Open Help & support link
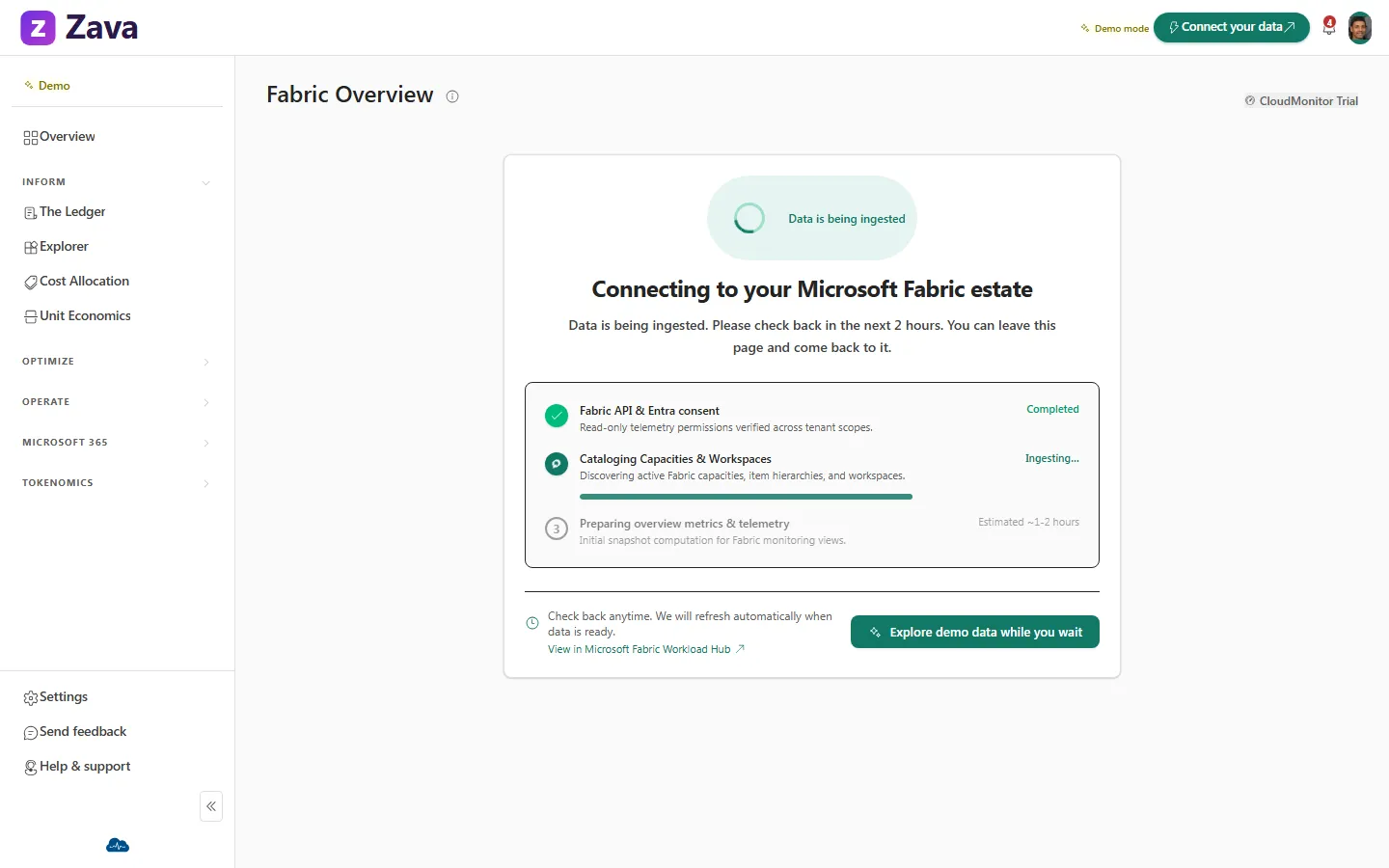 pos(118,767)
